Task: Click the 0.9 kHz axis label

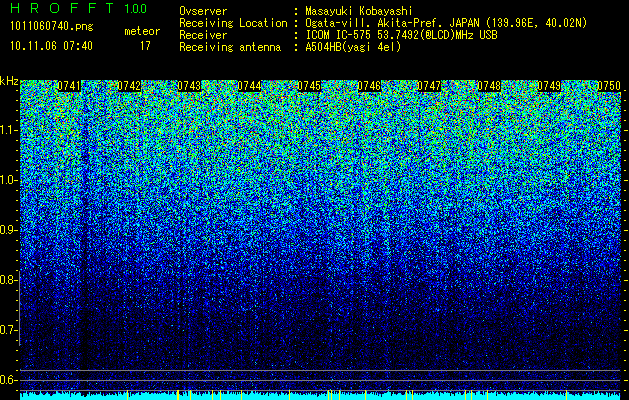Action: tap(8, 230)
